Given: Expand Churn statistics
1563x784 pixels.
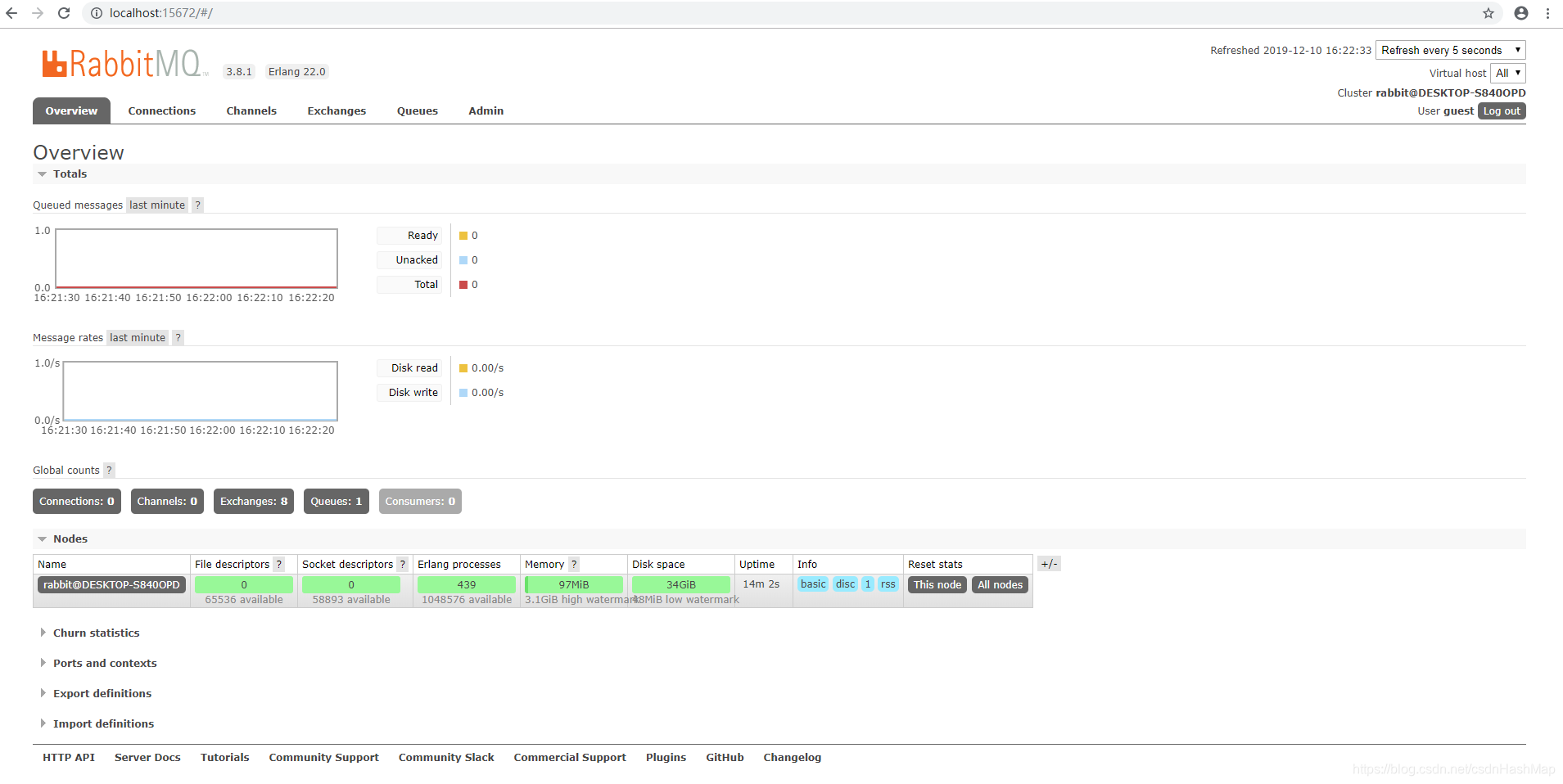Looking at the screenshot, I should tap(96, 633).
